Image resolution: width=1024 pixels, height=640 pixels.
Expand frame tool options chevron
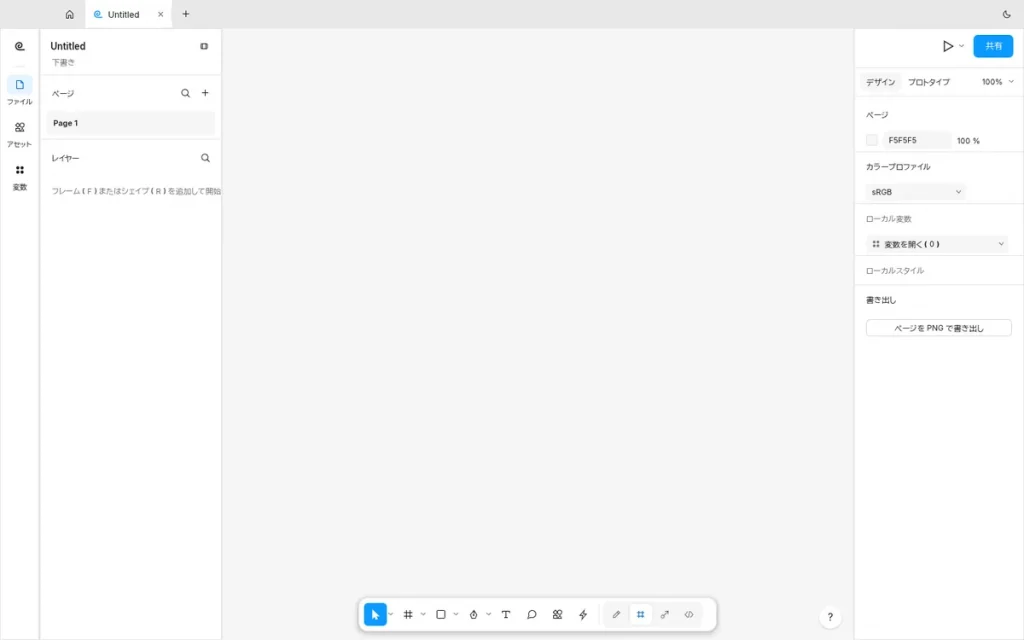tap(423, 615)
